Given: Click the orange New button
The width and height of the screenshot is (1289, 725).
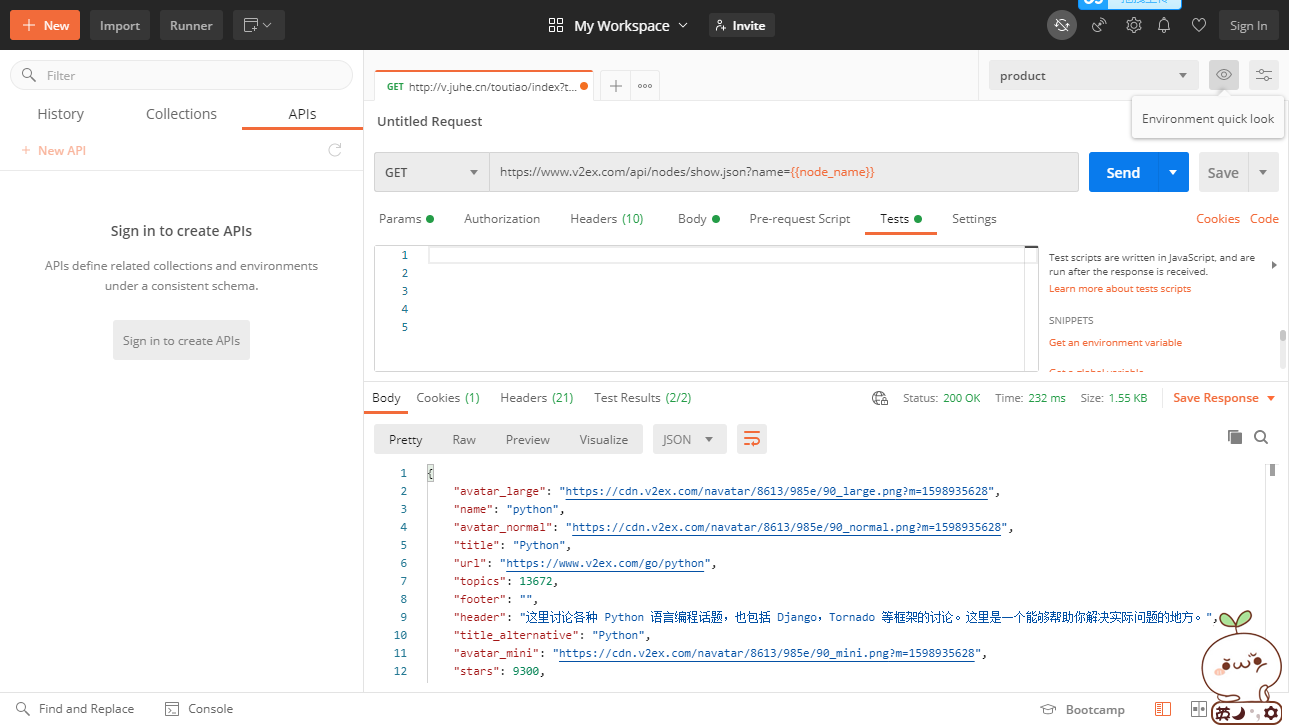Looking at the screenshot, I should [45, 25].
